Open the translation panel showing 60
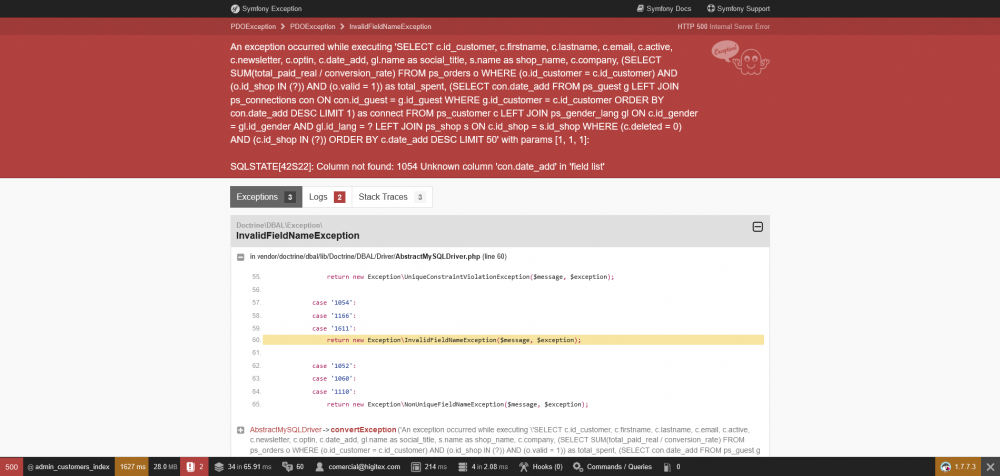 click(293, 467)
